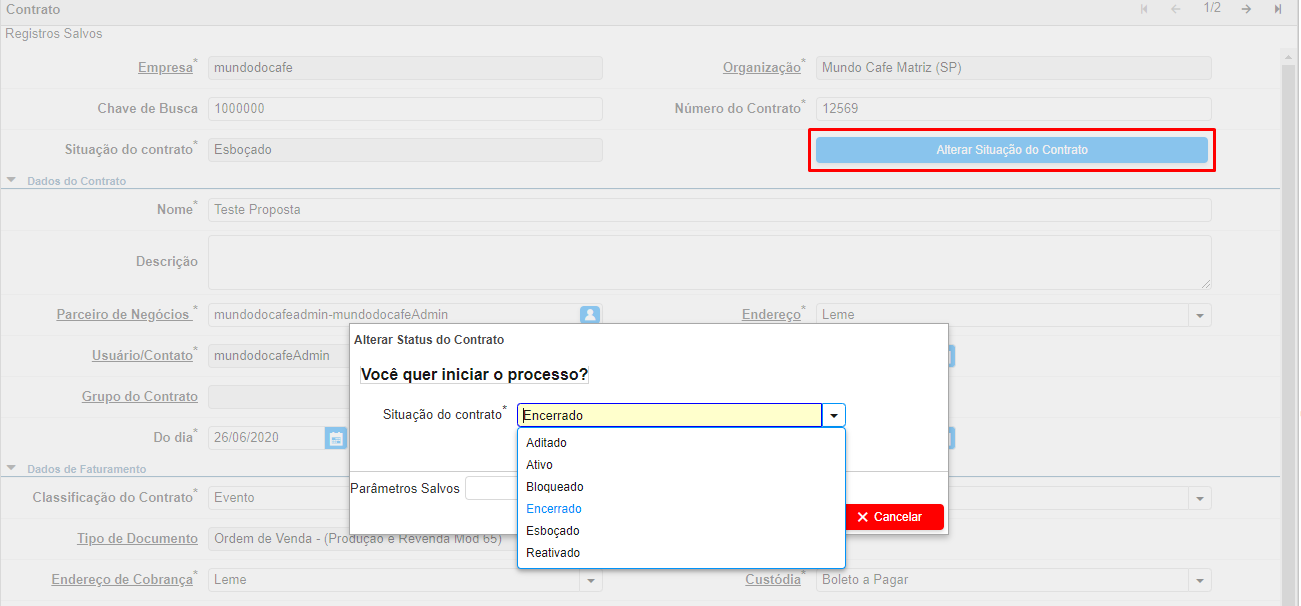Choose Bloqueado in the dropdown list
The image size is (1301, 606).
pyautogui.click(x=555, y=487)
